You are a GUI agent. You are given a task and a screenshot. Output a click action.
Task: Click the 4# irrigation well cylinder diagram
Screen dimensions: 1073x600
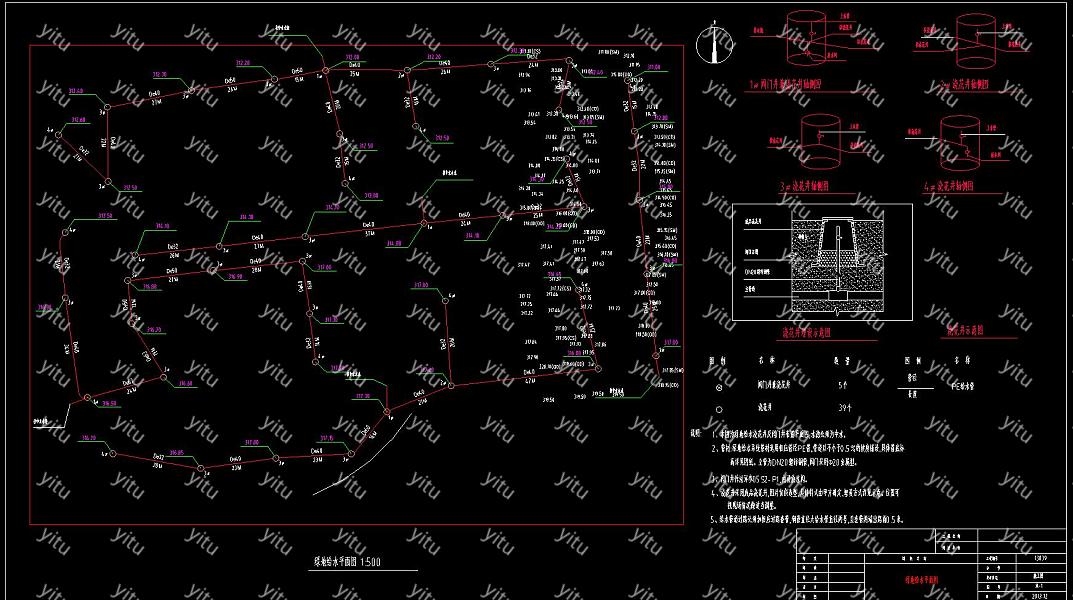tap(959, 140)
